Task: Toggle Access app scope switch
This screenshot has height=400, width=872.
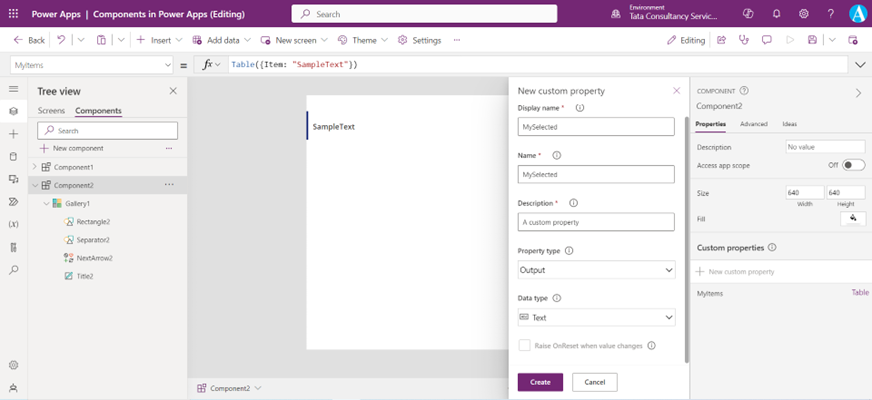Action: pyautogui.click(x=853, y=165)
